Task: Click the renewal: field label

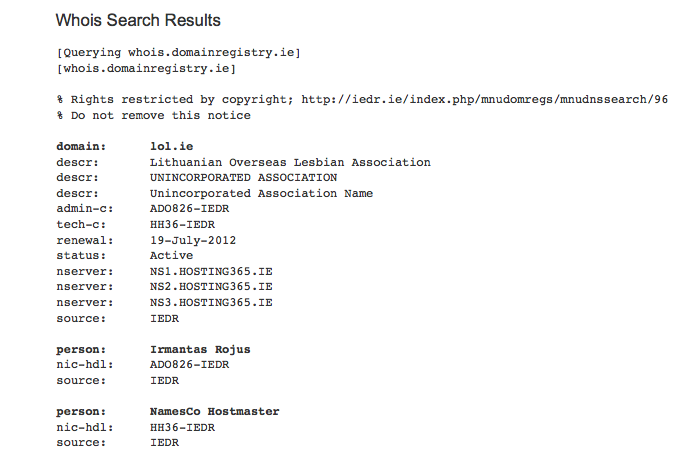Action: (85, 240)
